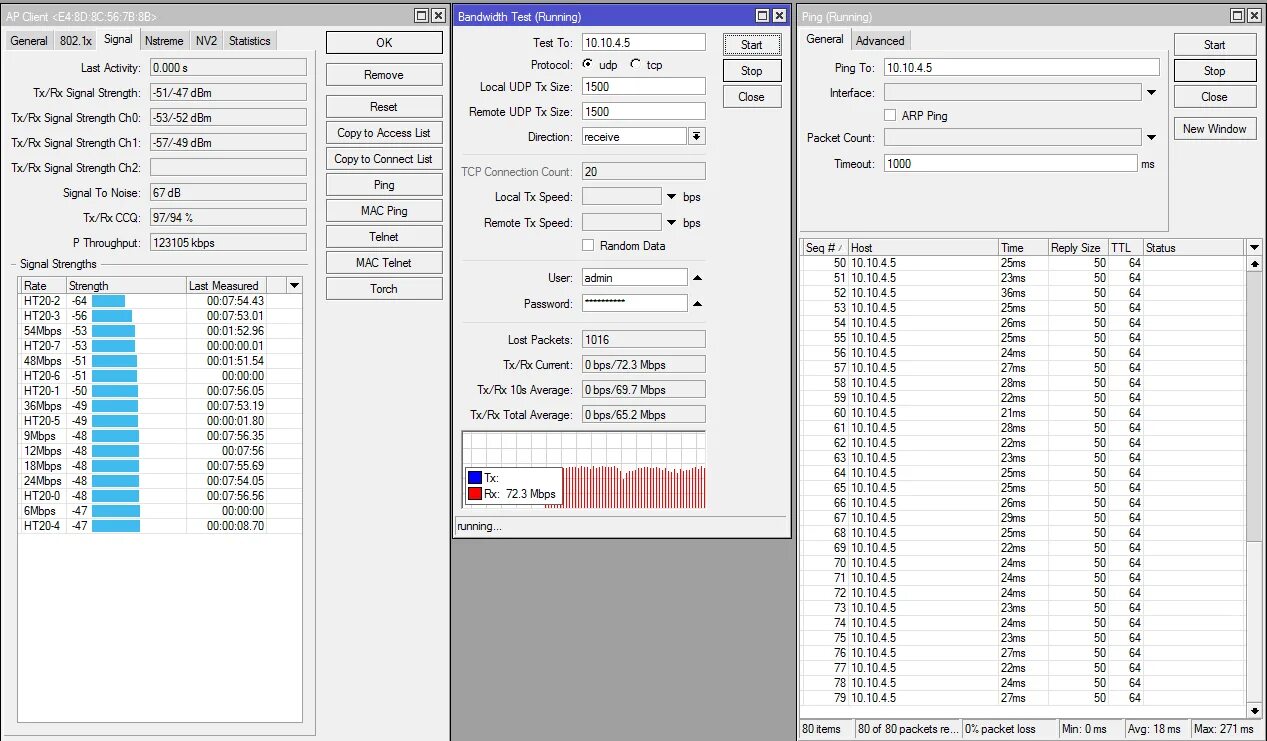The height and width of the screenshot is (741, 1267).
Task: Click the Ping To address field
Action: pos(1021,67)
